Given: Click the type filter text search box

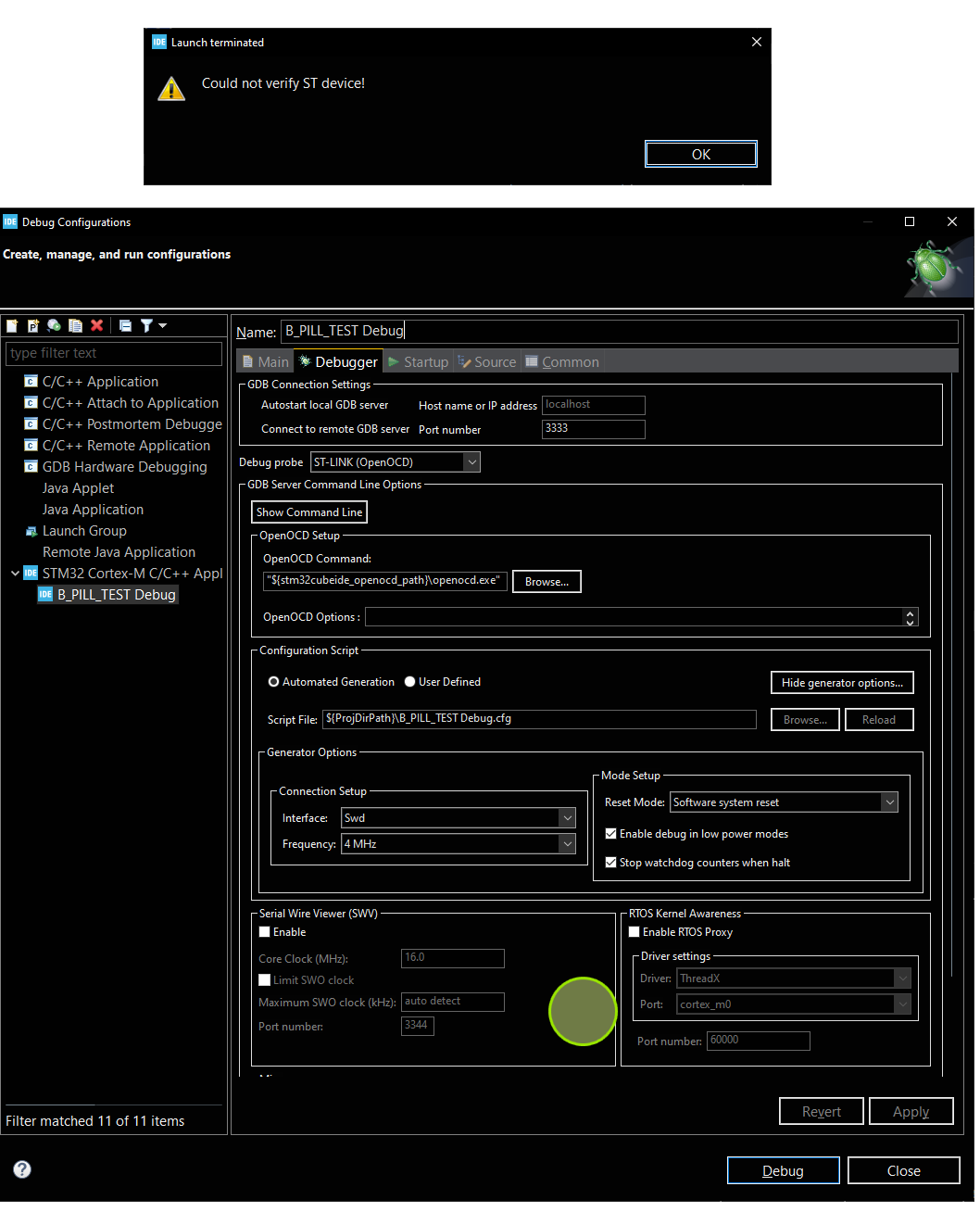Looking at the screenshot, I should coord(114,353).
